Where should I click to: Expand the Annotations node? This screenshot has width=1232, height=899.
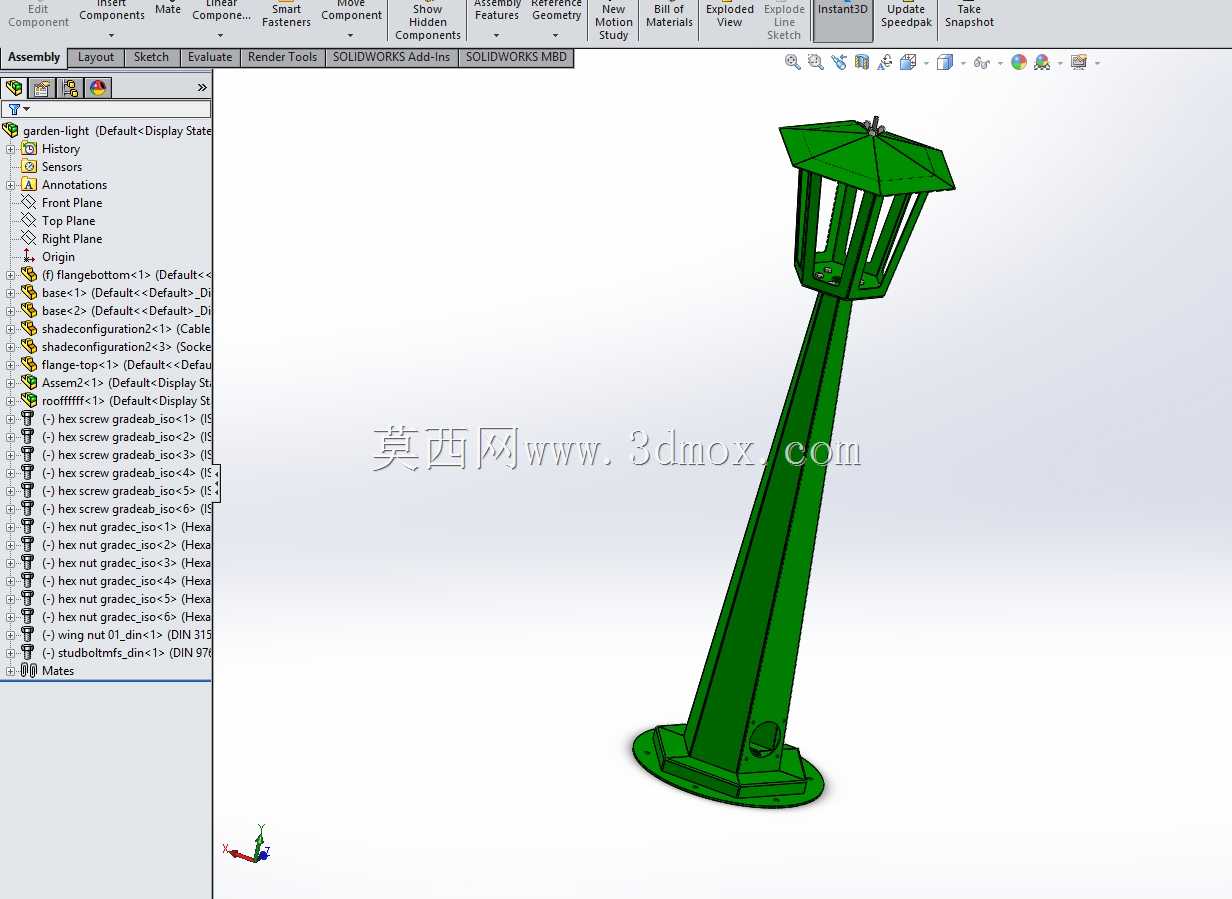[x=11, y=185]
